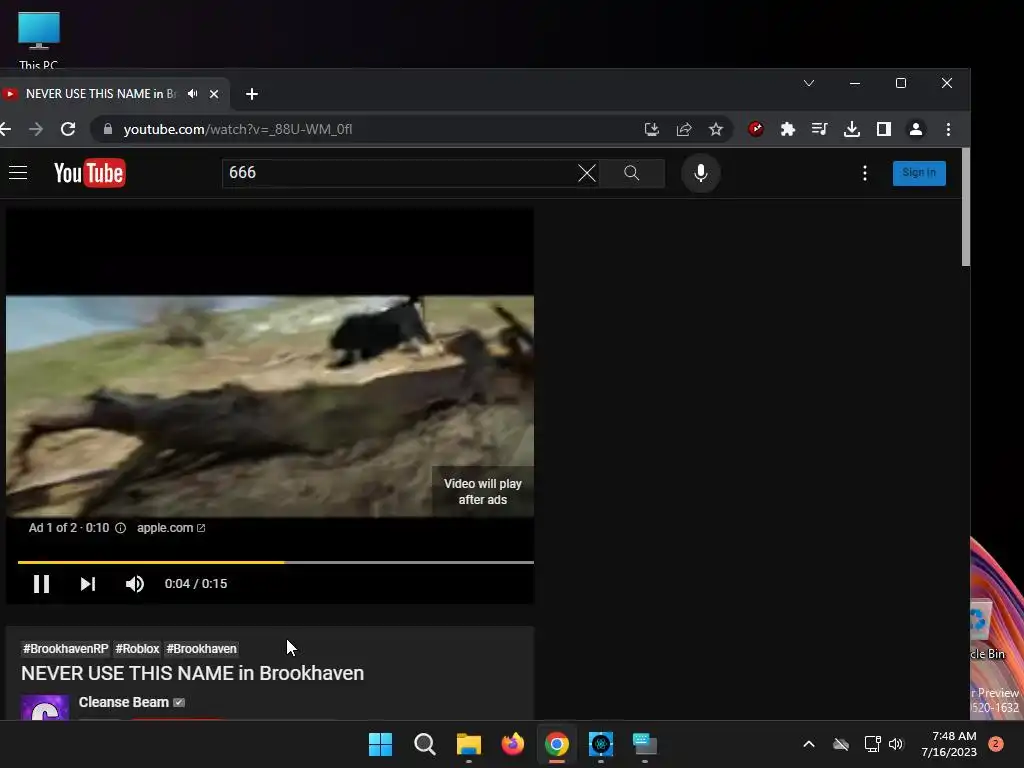This screenshot has width=1024, height=768.
Task: Switch to Chrome in taskbar
Action: pos(556,744)
